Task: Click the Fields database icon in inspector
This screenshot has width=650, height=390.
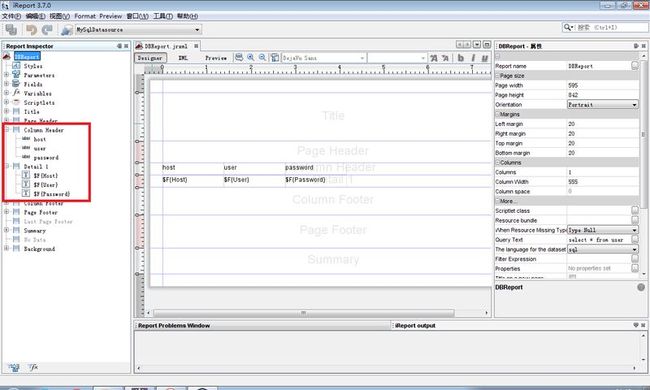Action: coord(16,84)
